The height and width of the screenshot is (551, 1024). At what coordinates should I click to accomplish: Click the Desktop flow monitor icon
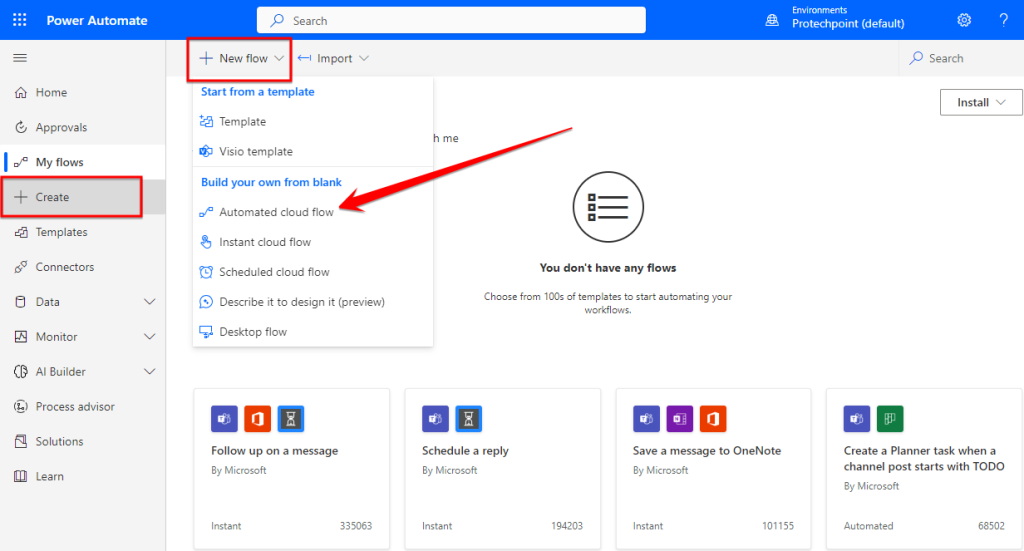(206, 332)
